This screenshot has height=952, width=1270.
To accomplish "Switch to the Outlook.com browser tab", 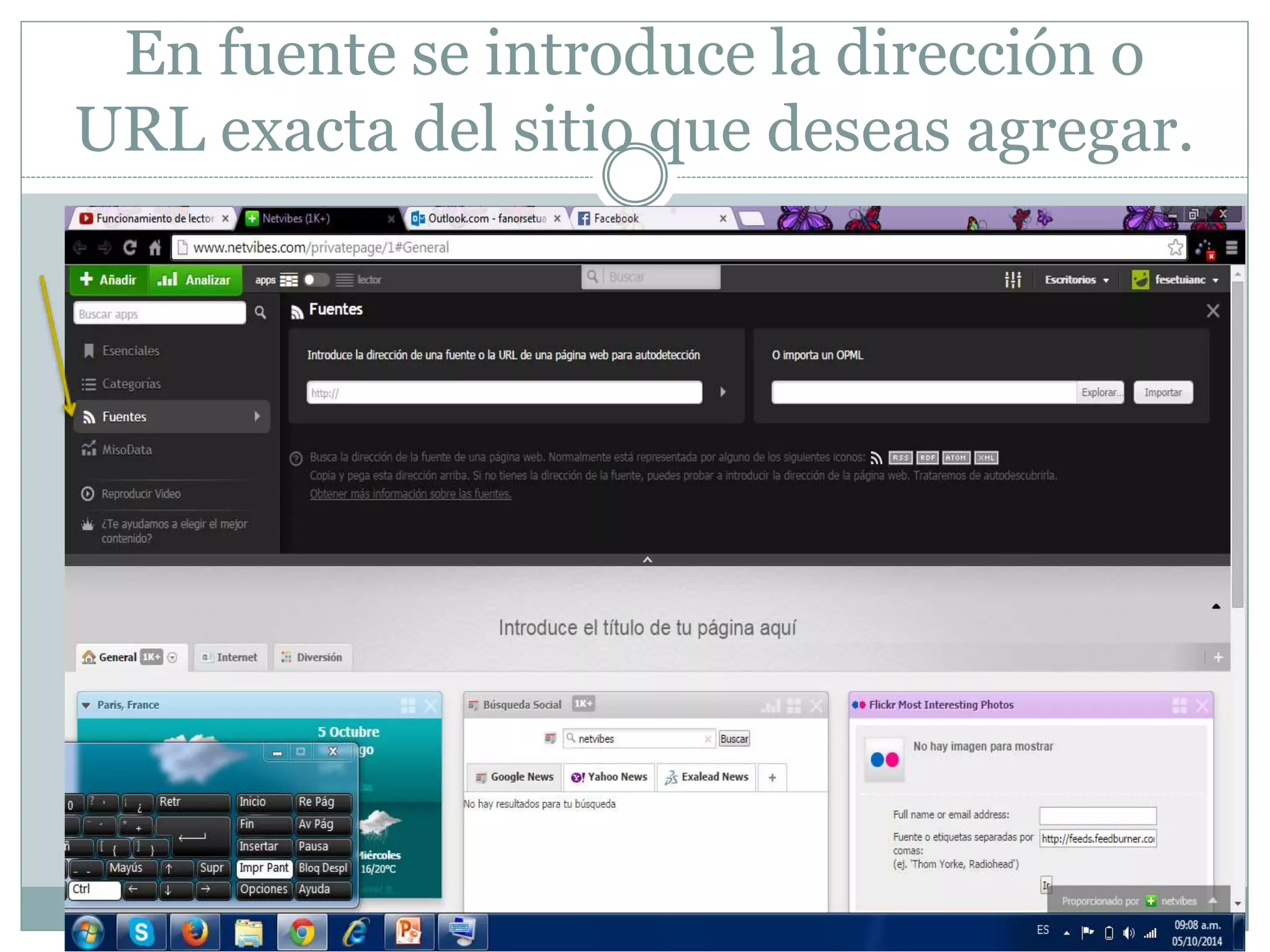I will [x=486, y=218].
